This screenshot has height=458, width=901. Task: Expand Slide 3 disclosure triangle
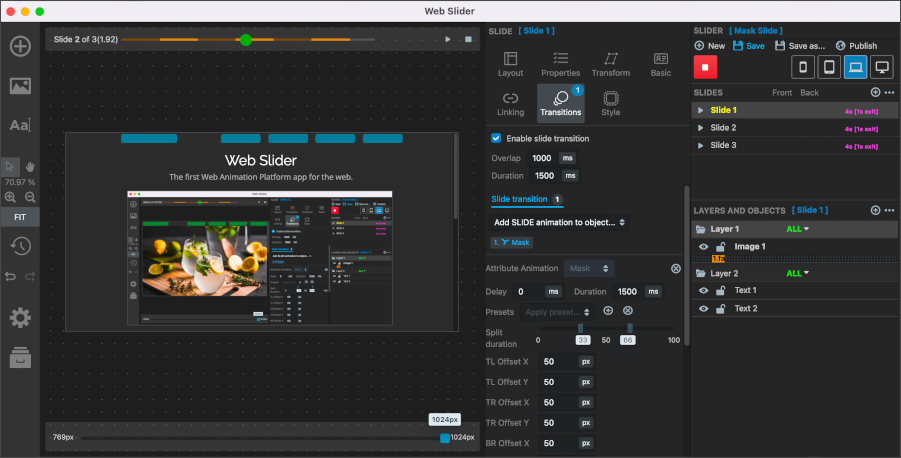[x=700, y=145]
